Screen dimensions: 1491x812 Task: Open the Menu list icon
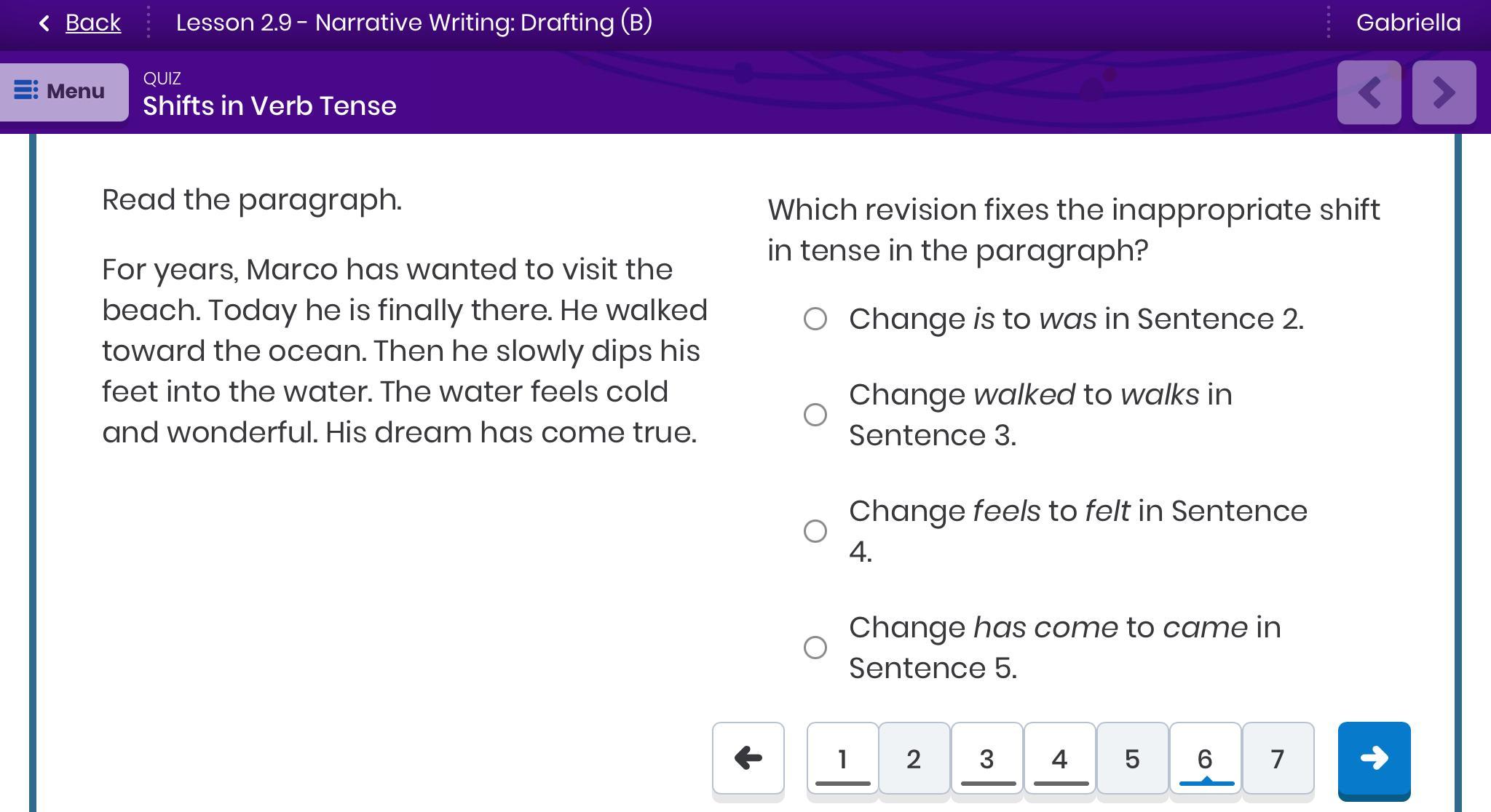point(26,91)
